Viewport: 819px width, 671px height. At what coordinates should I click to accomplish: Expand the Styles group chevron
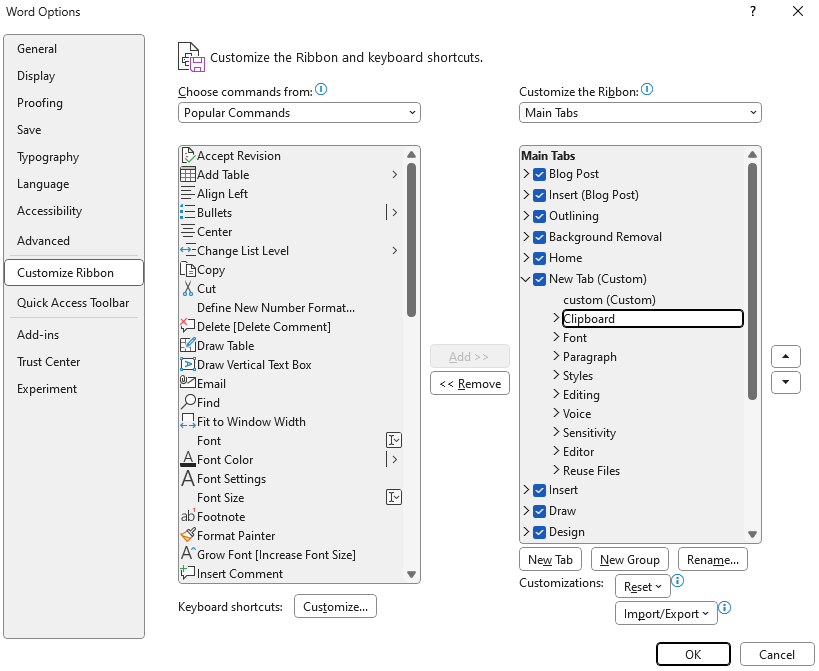(556, 374)
